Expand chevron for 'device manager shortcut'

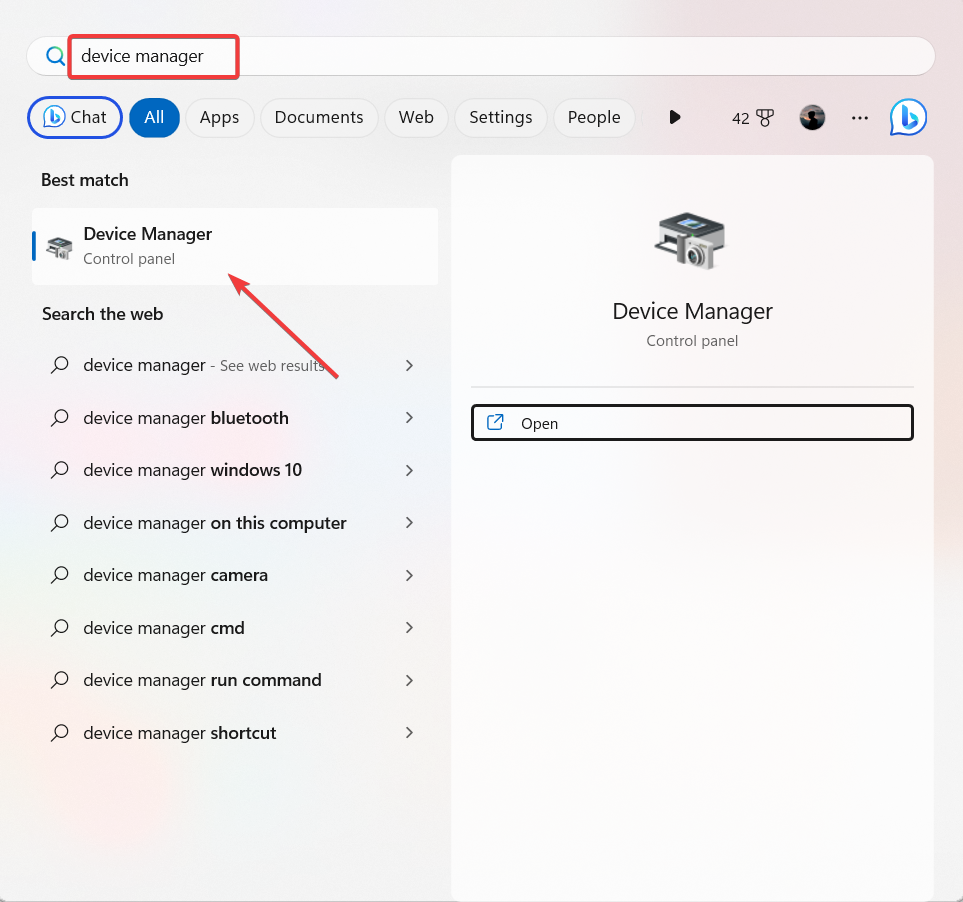coord(410,733)
